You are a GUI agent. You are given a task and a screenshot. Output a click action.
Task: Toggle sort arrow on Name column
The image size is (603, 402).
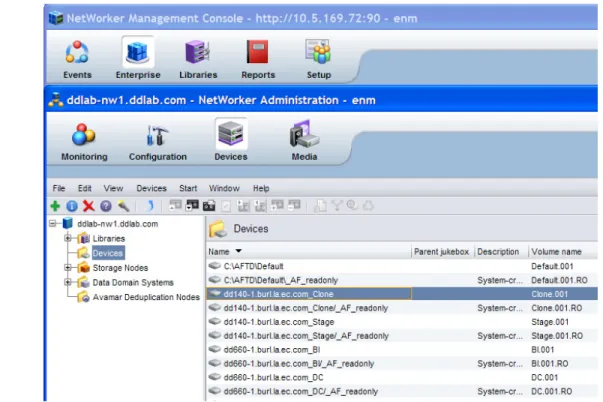pos(238,251)
